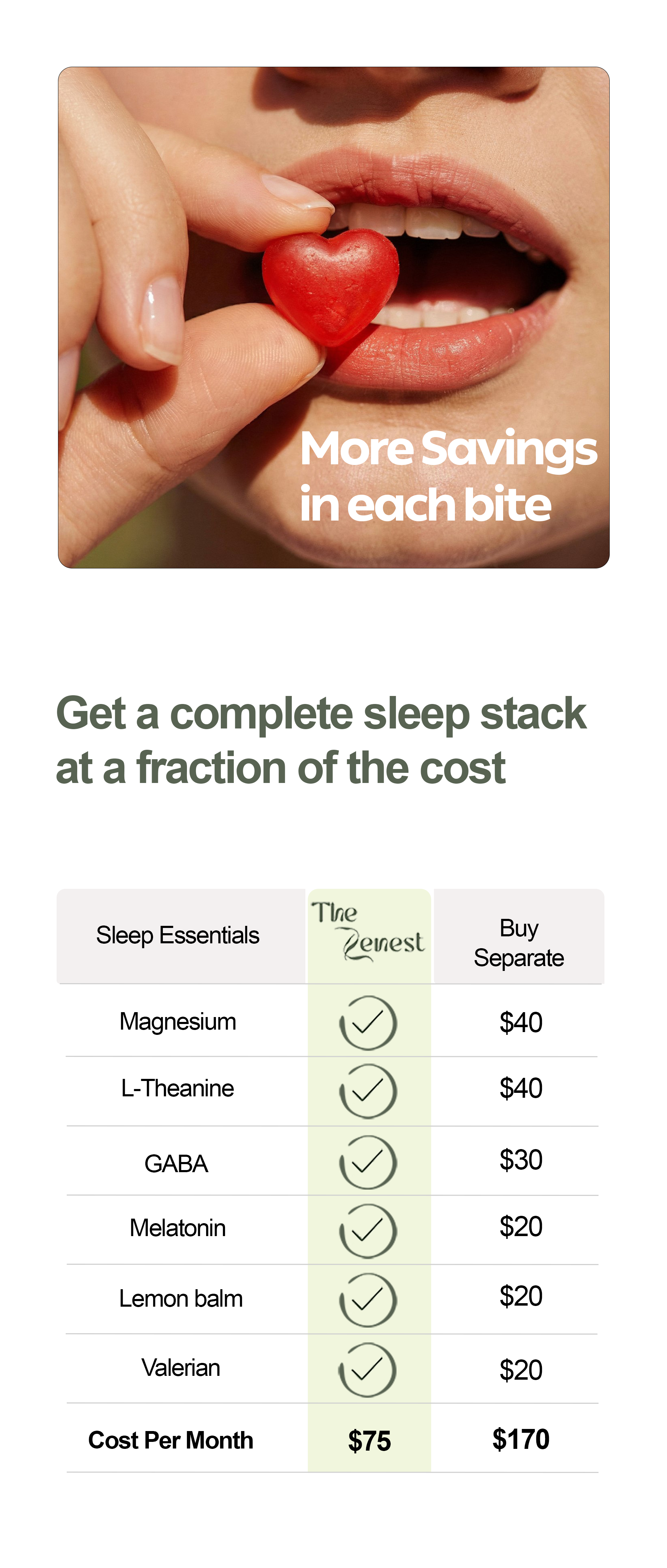The height and width of the screenshot is (1568, 667).
Task: Click the complete sleep stack heading
Action: (x=321, y=740)
